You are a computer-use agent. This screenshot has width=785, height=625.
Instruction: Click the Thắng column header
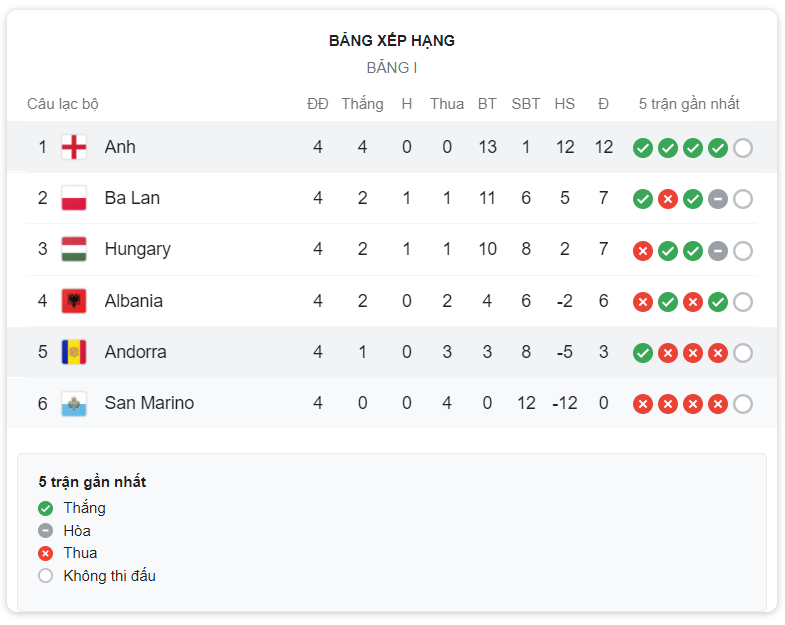click(x=362, y=104)
